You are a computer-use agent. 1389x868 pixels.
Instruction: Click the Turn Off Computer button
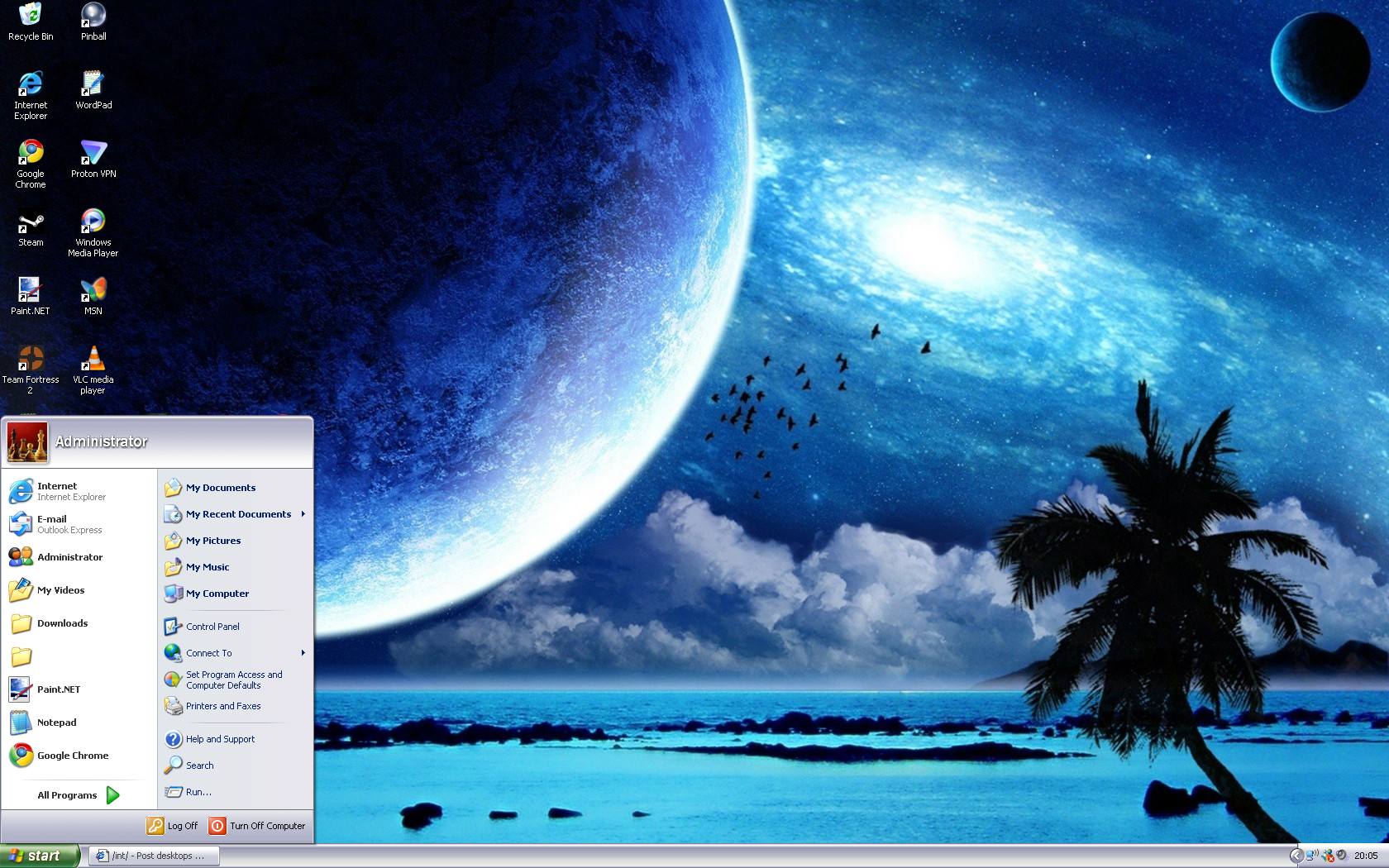coord(257,826)
